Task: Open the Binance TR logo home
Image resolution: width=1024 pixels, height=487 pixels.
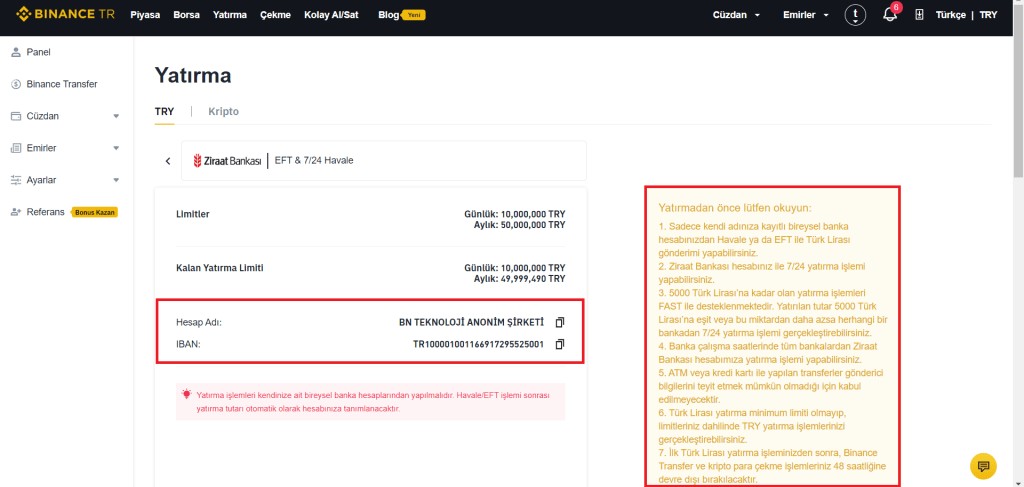Action: [x=65, y=14]
